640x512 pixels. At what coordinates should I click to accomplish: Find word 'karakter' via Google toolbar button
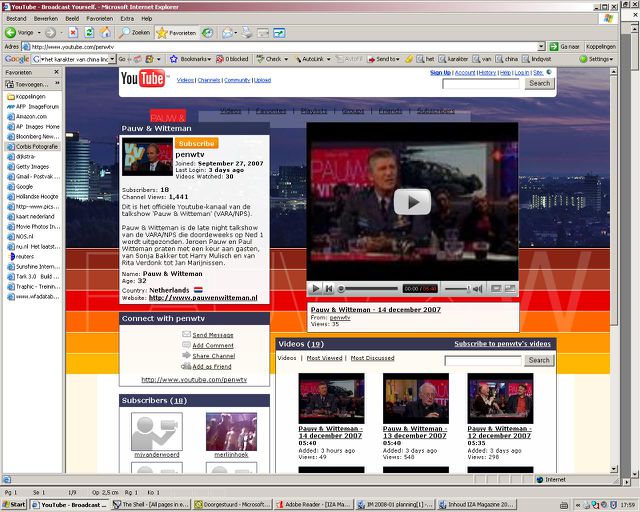pyautogui.click(x=453, y=59)
